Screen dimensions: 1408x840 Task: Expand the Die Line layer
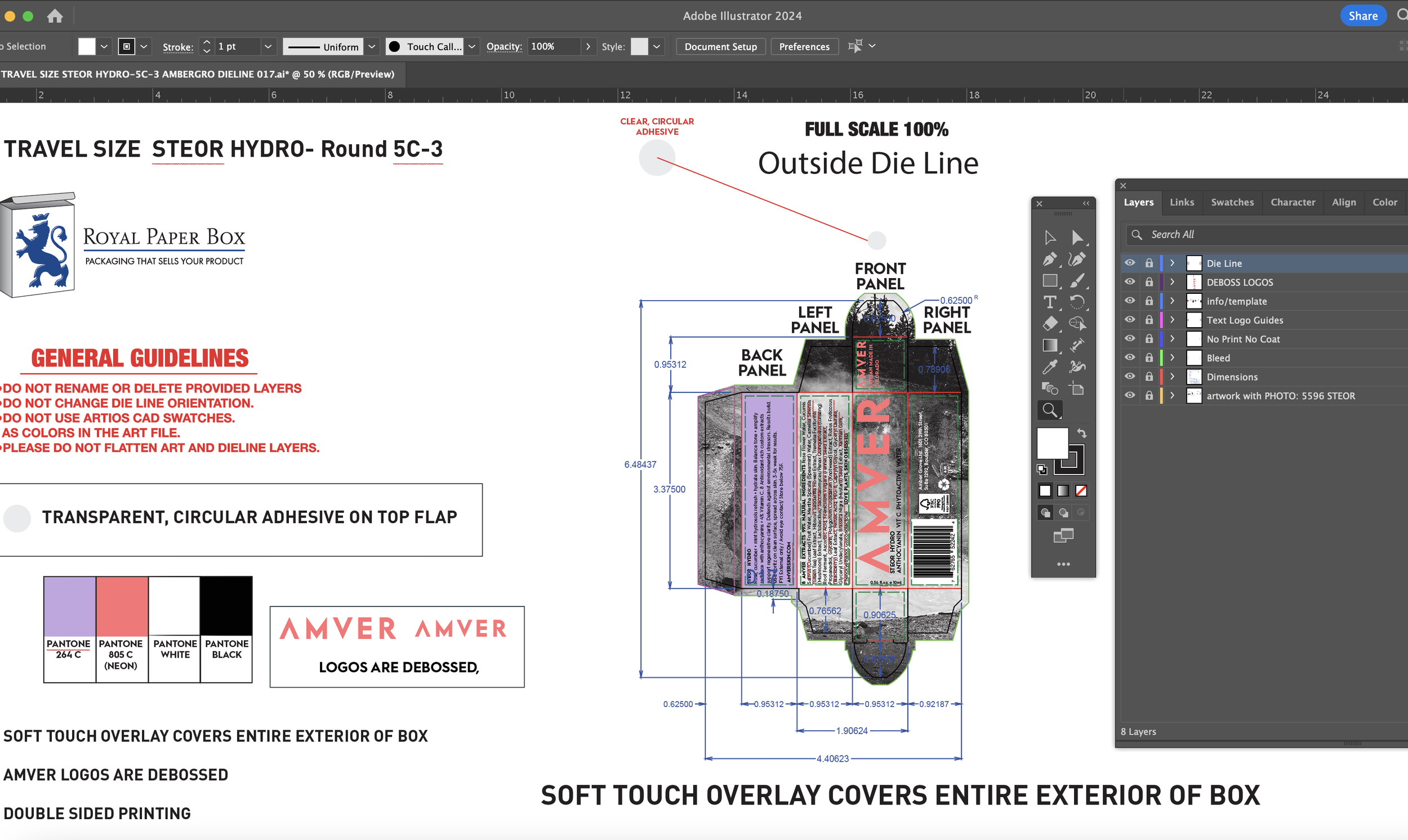[1173, 263]
